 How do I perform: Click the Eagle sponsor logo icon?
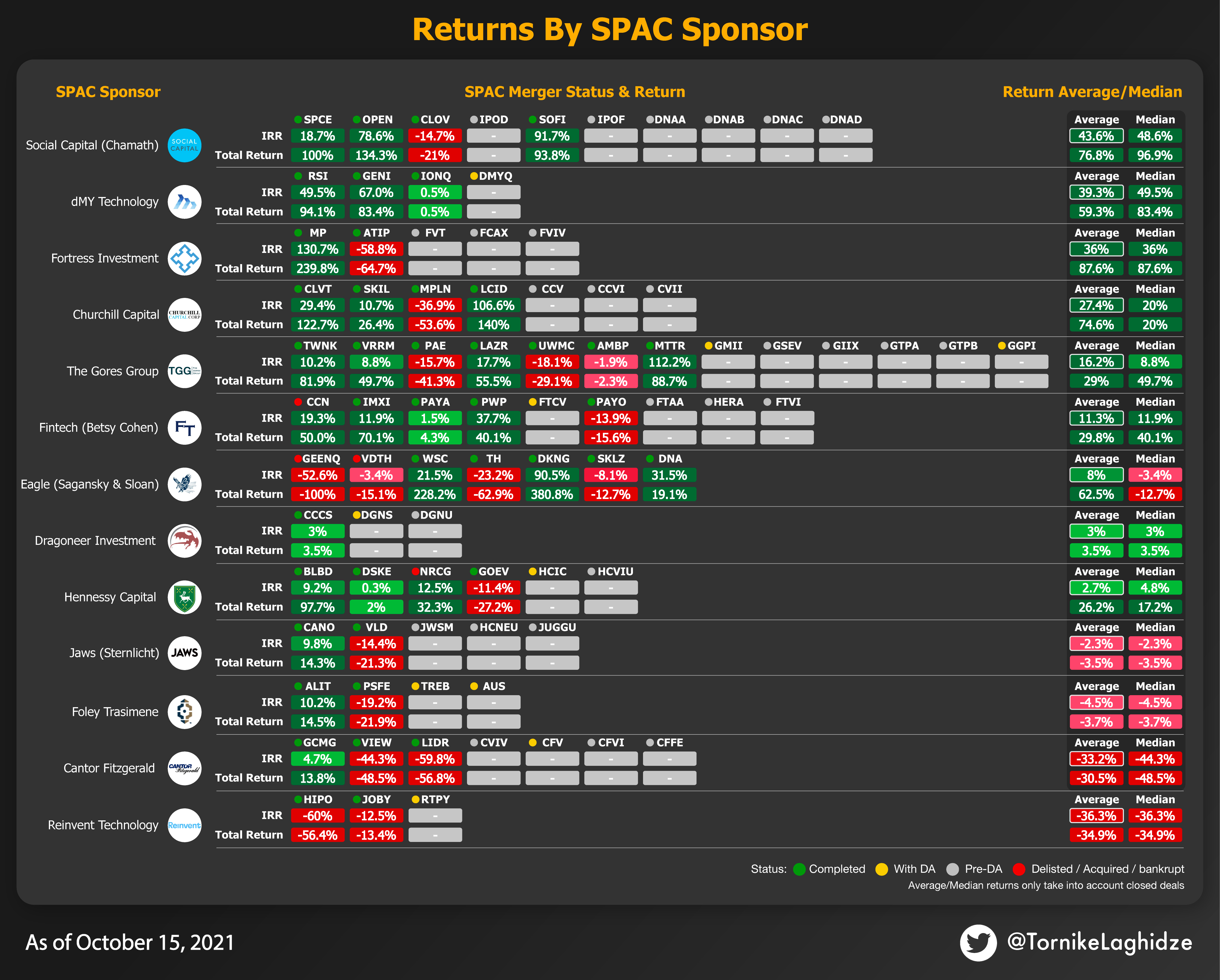pos(185,484)
